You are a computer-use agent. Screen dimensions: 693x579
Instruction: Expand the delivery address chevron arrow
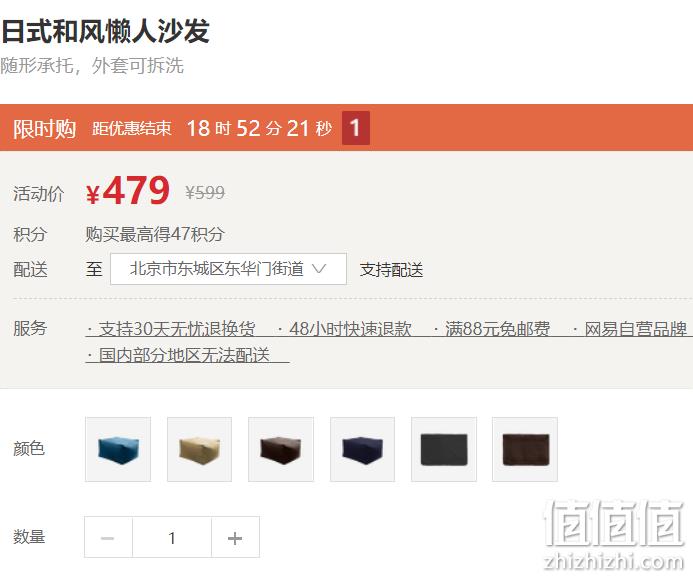click(319, 268)
